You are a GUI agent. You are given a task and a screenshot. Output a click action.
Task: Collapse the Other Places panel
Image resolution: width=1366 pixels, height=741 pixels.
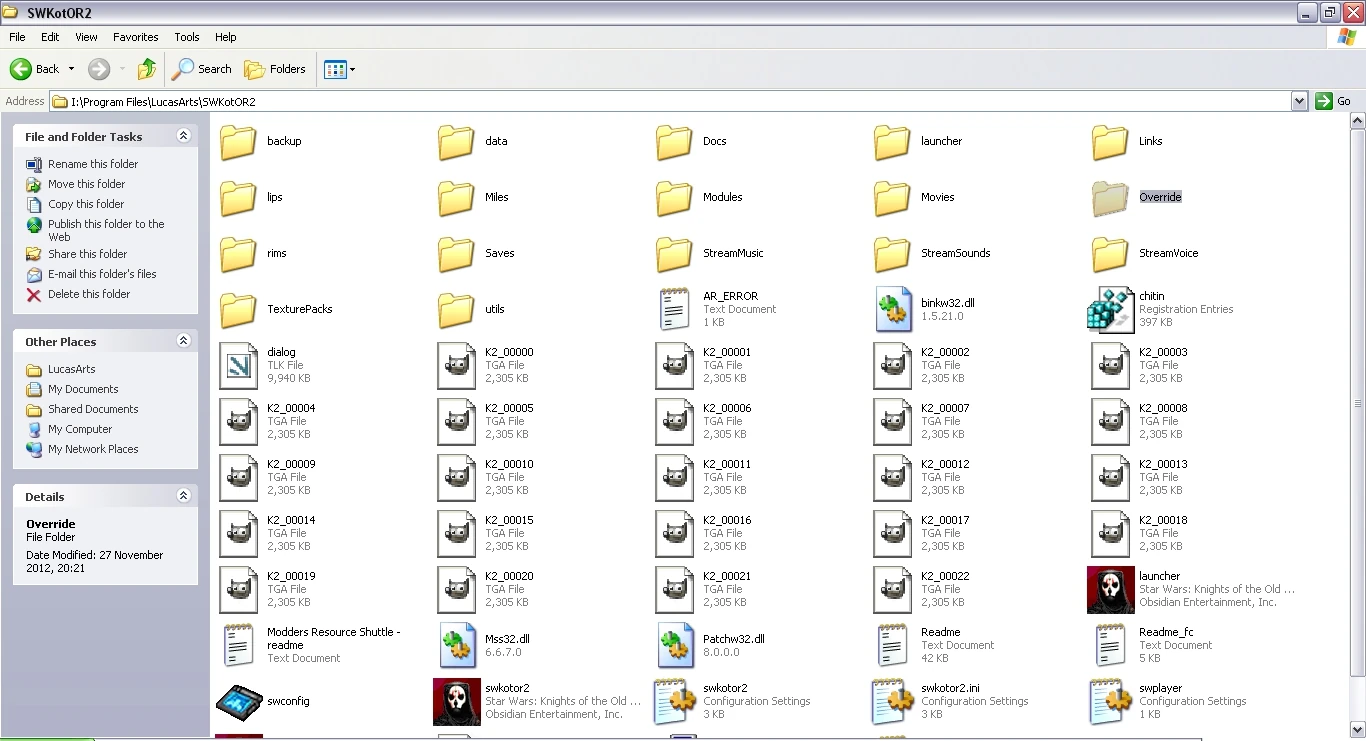tap(183, 341)
